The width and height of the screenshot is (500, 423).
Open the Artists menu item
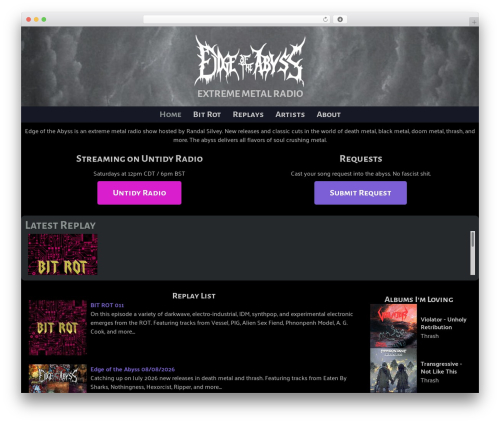290,114
